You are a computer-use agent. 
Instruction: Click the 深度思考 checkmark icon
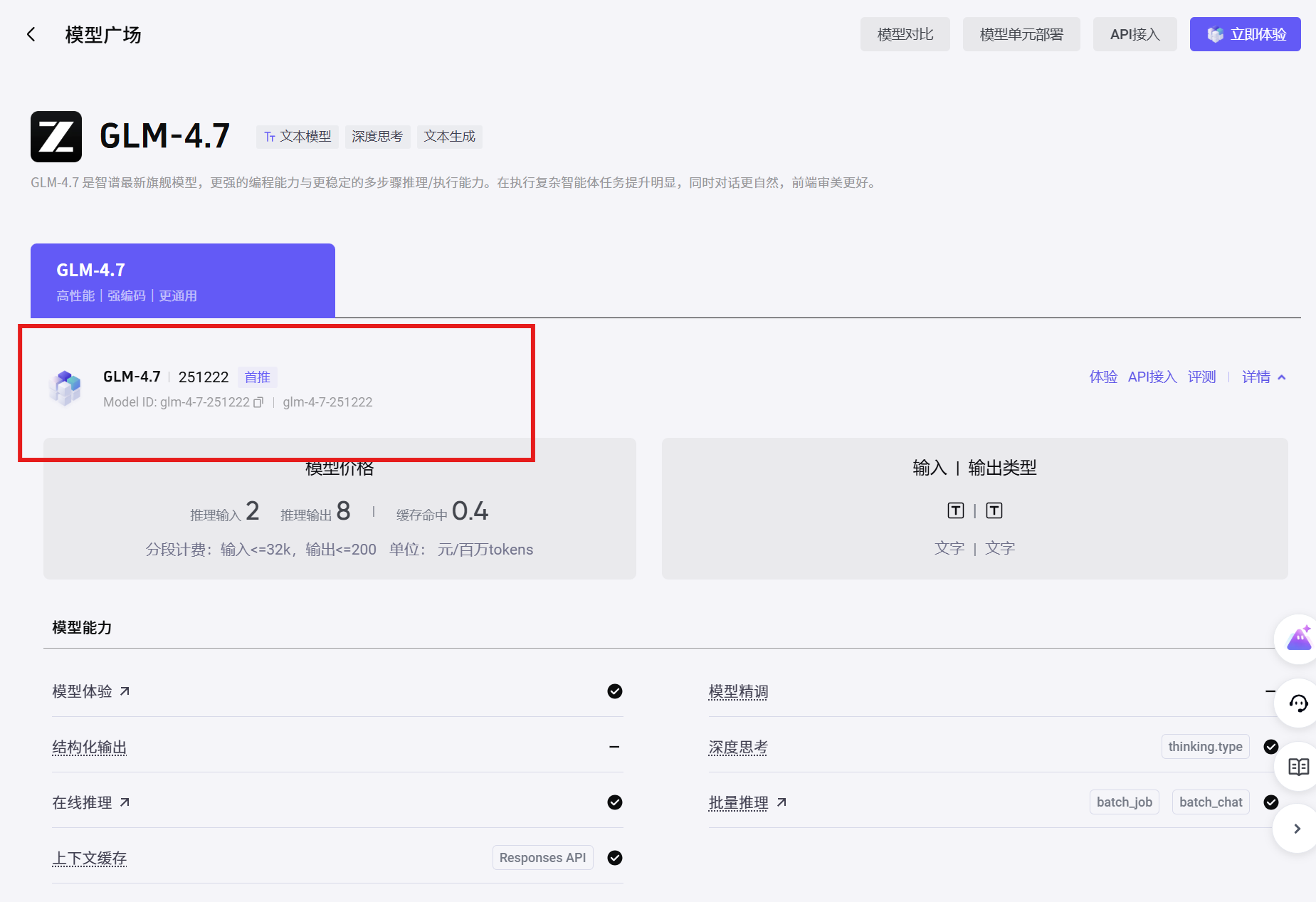click(x=1271, y=747)
